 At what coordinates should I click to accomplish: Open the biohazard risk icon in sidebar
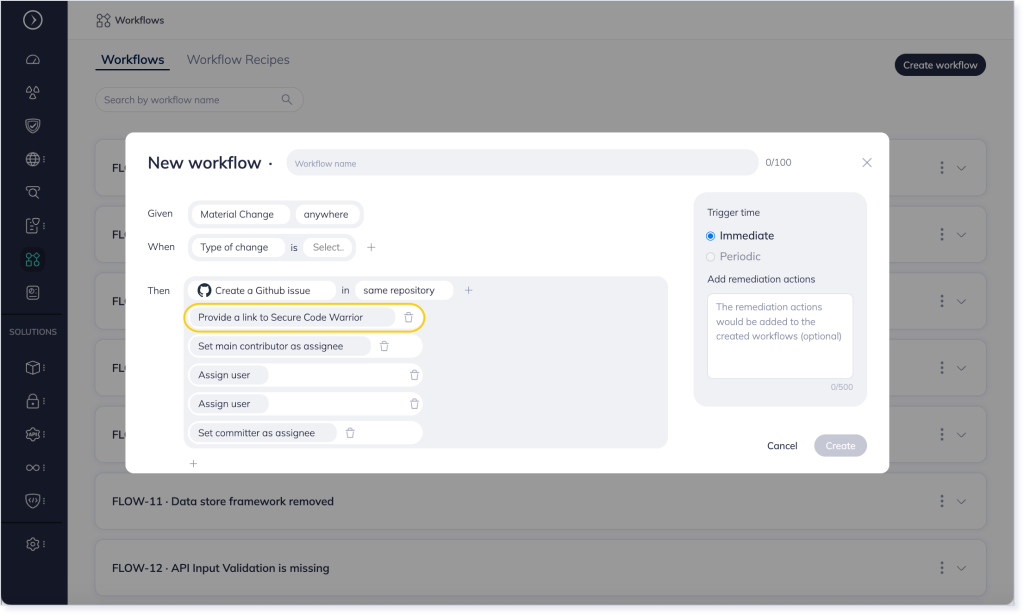(33, 92)
